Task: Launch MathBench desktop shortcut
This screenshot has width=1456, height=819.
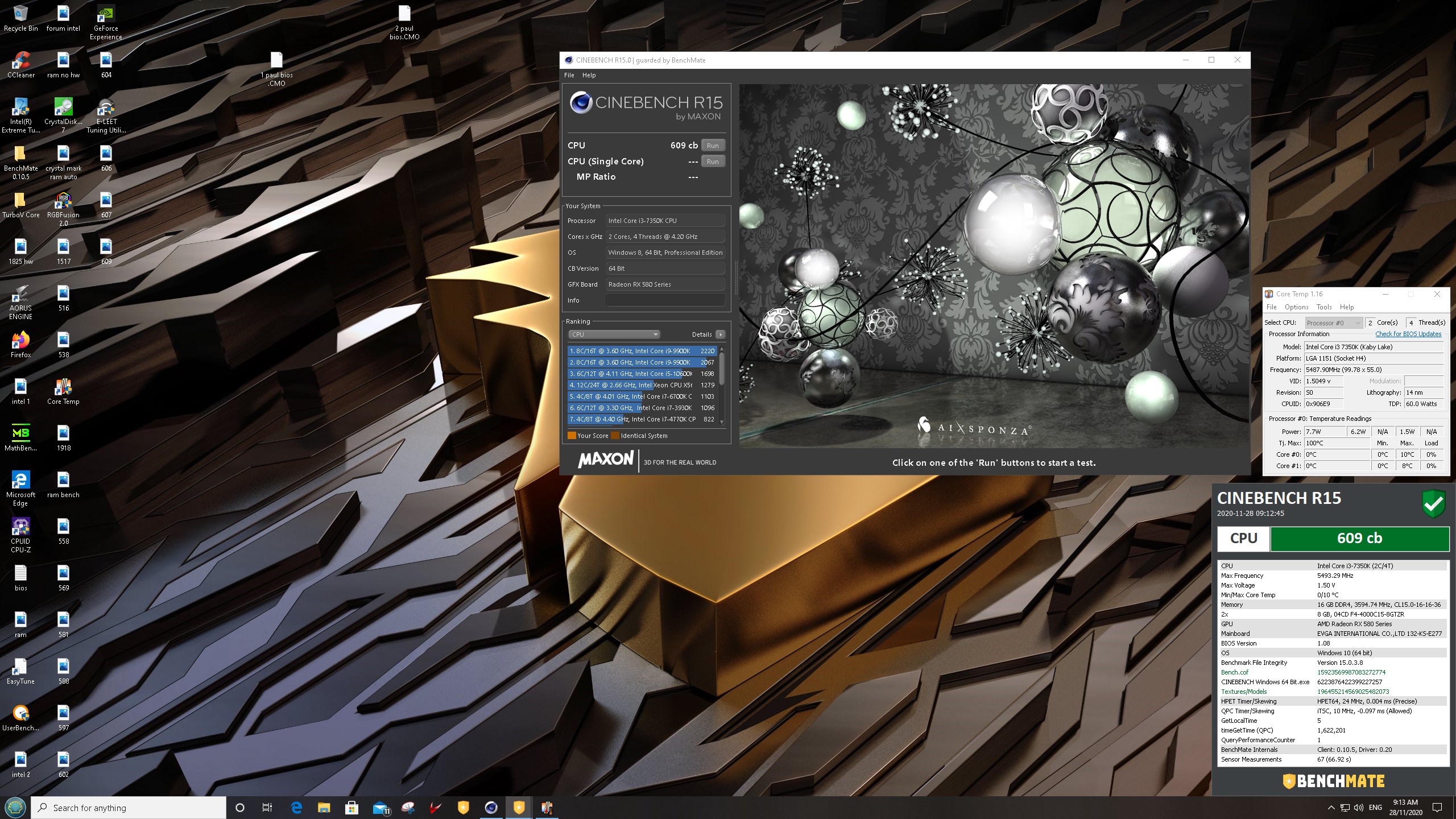Action: click(20, 438)
